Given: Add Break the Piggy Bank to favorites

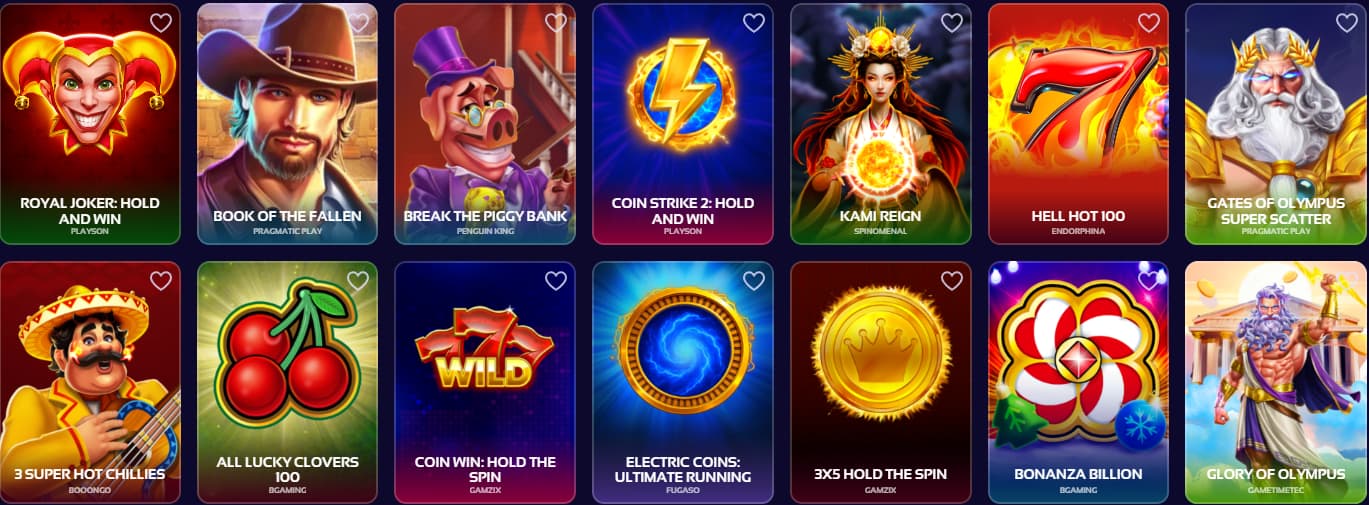Looking at the screenshot, I should (556, 22).
